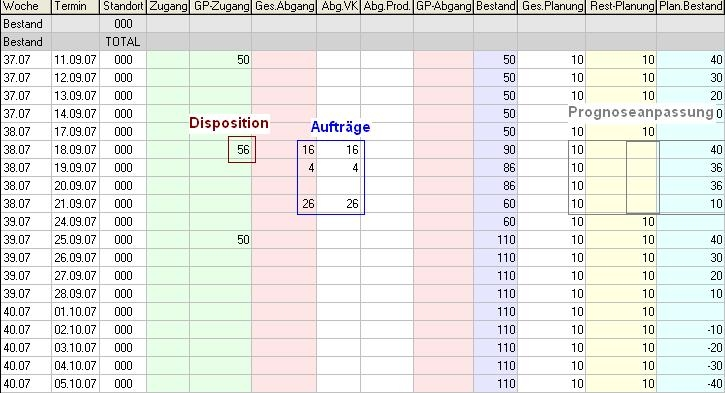
Task: Click the Woche column header
Action: point(26,6)
